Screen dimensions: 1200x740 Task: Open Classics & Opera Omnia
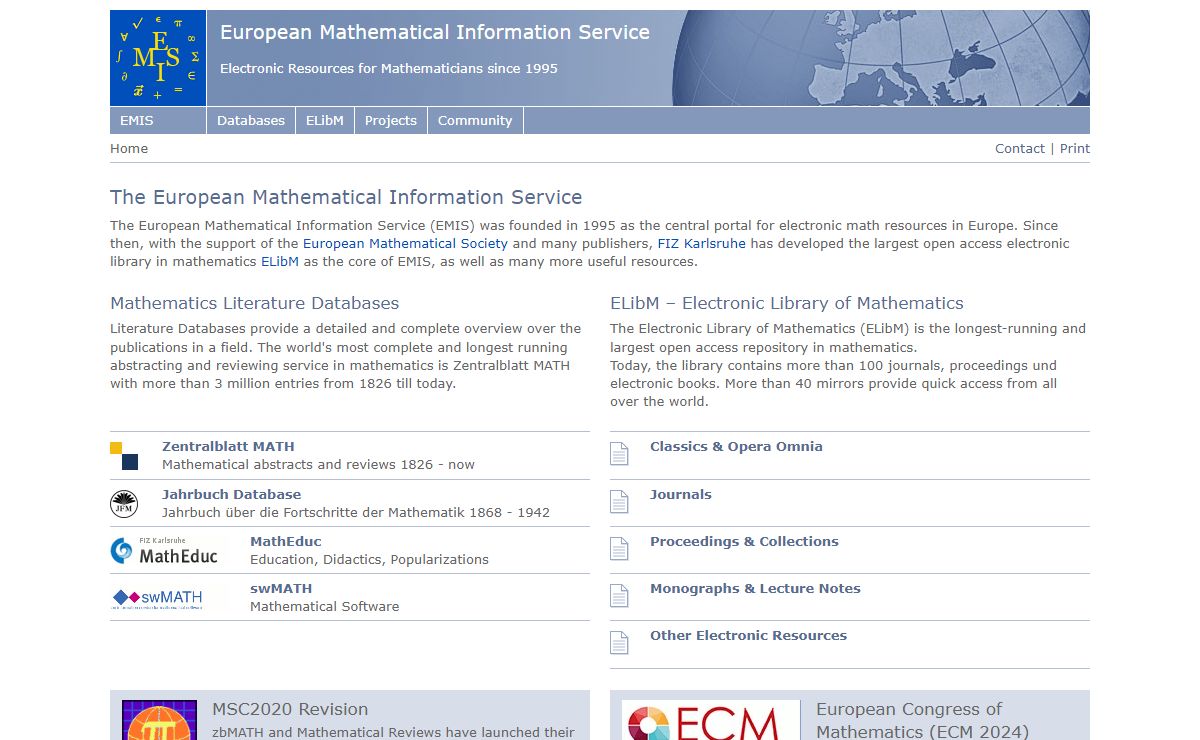736,446
